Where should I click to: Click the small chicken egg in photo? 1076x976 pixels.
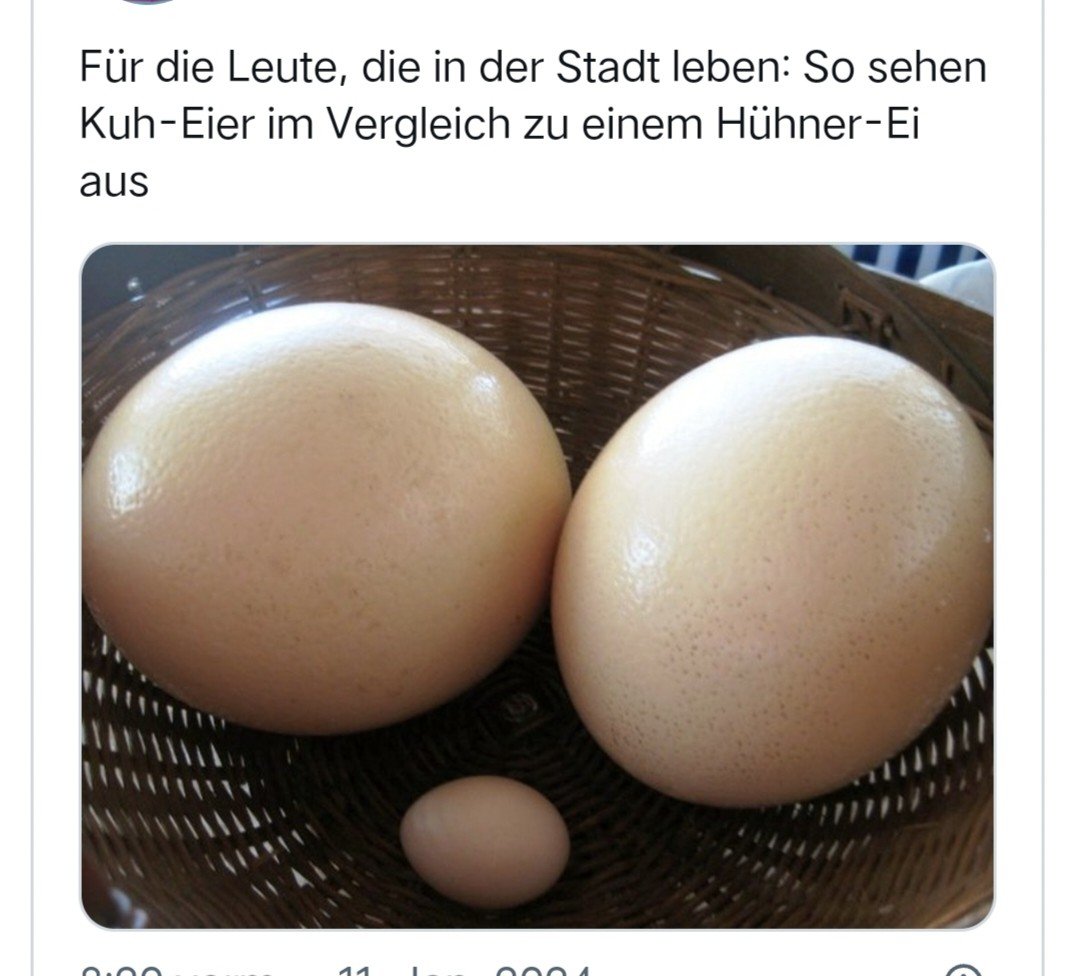[484, 841]
